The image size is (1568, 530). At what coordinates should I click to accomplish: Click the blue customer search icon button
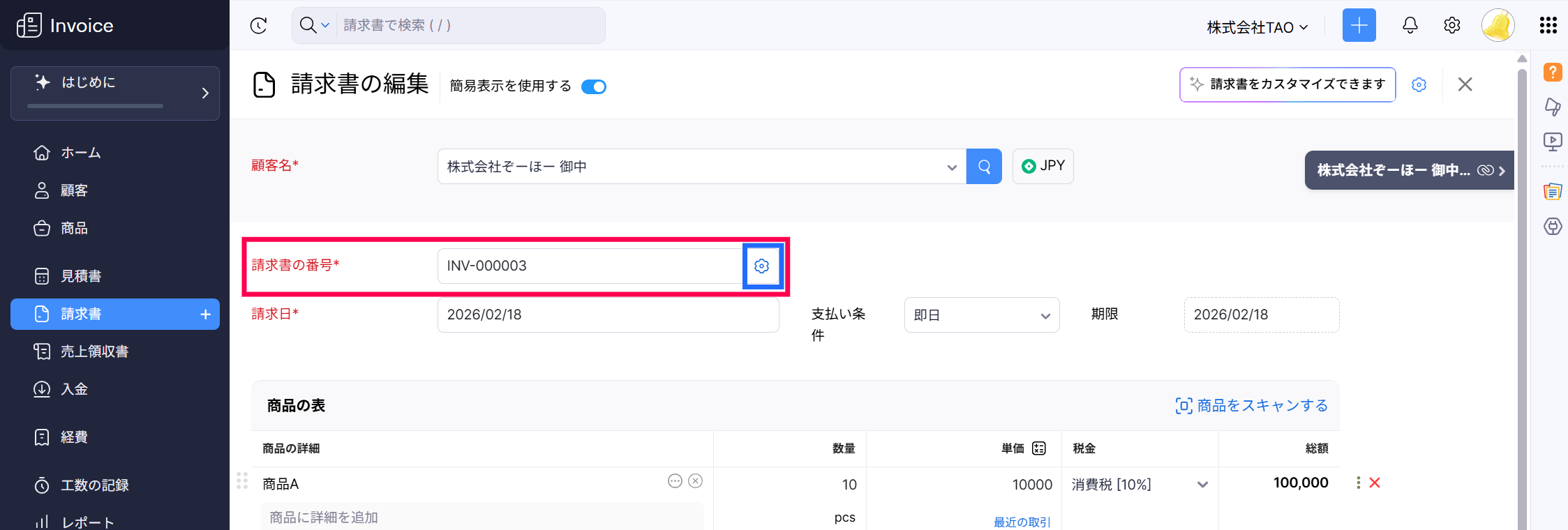point(984,167)
